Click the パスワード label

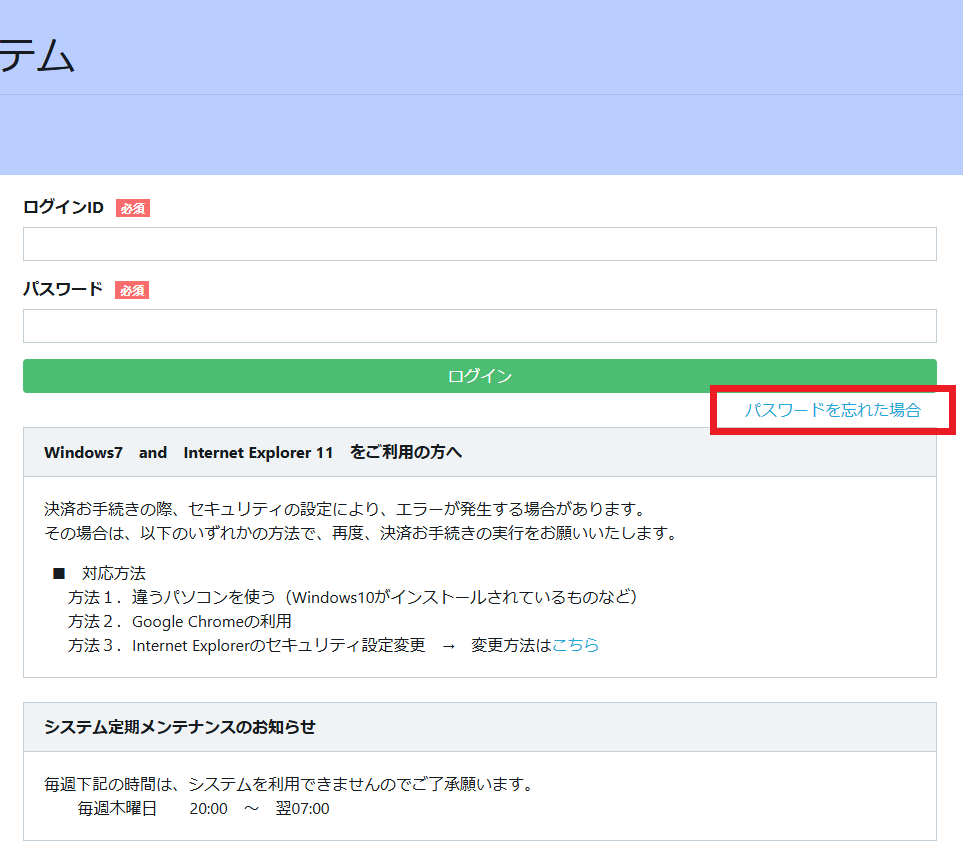[x=63, y=289]
